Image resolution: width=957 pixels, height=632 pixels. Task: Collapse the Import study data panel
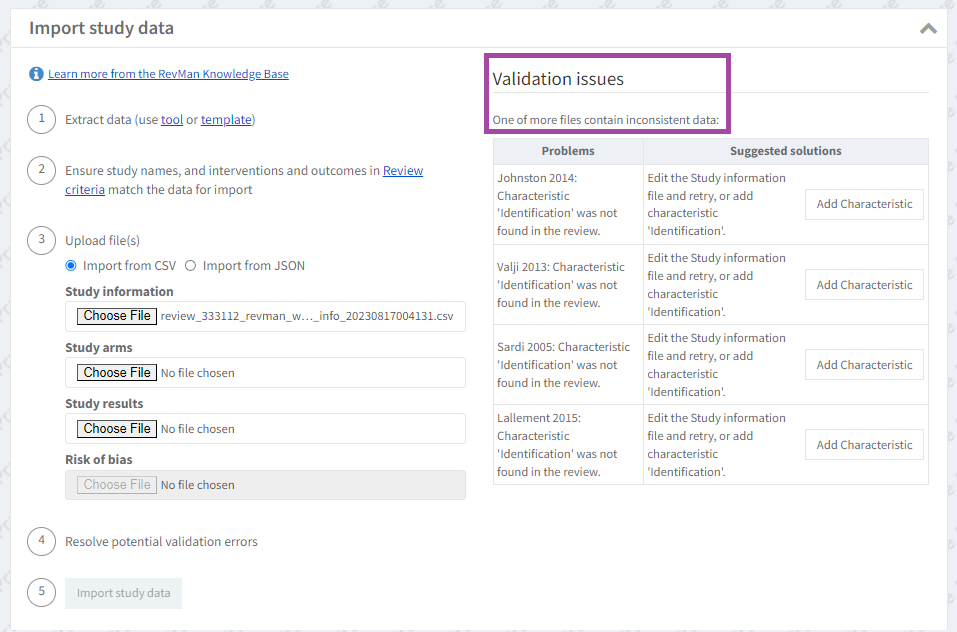[928, 28]
